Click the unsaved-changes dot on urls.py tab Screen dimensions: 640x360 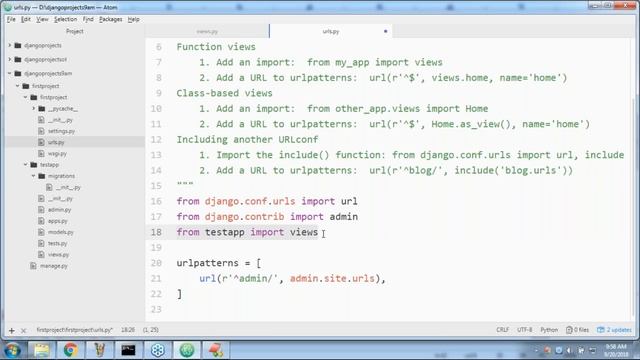[385, 31]
